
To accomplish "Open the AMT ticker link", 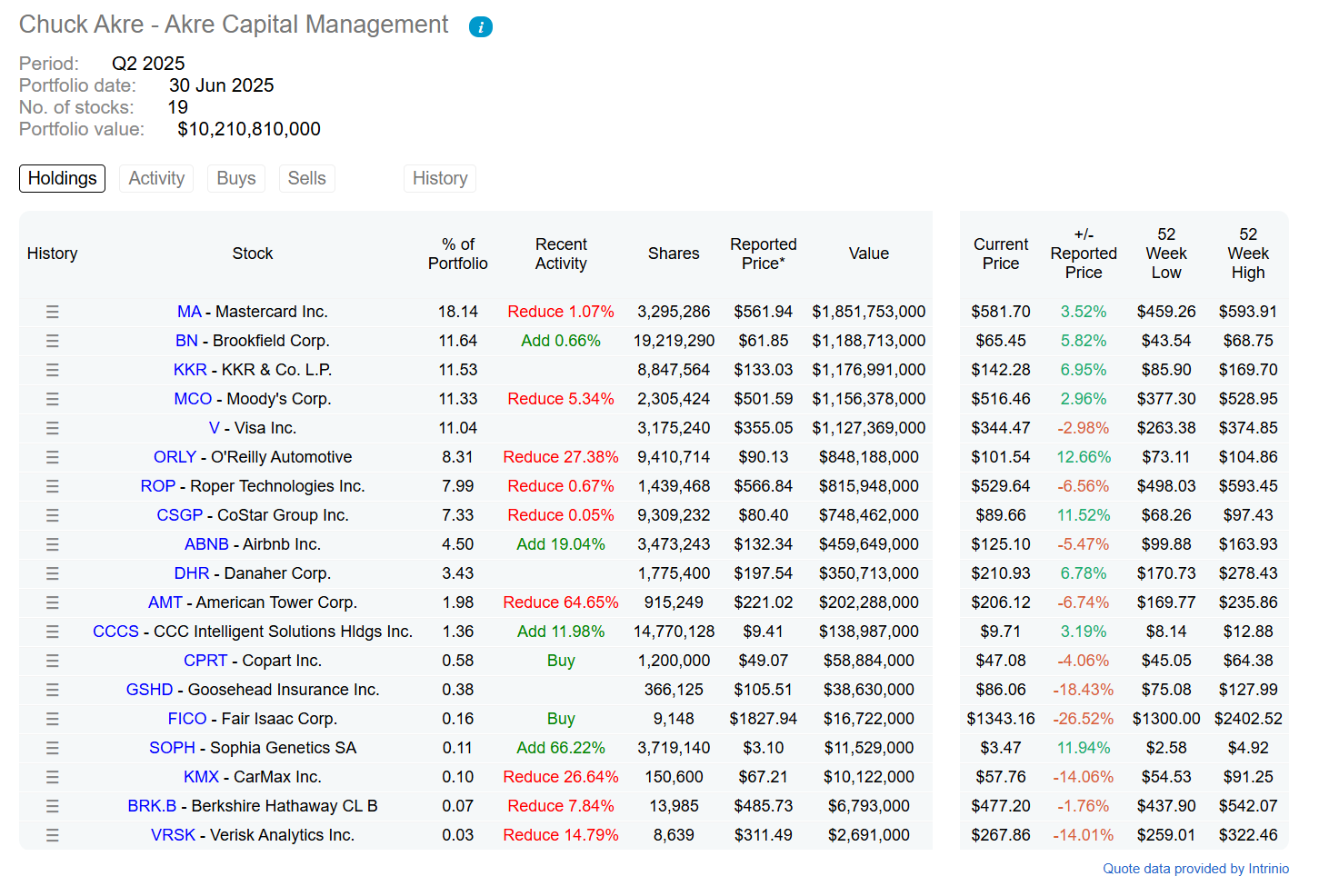I will click(165, 602).
